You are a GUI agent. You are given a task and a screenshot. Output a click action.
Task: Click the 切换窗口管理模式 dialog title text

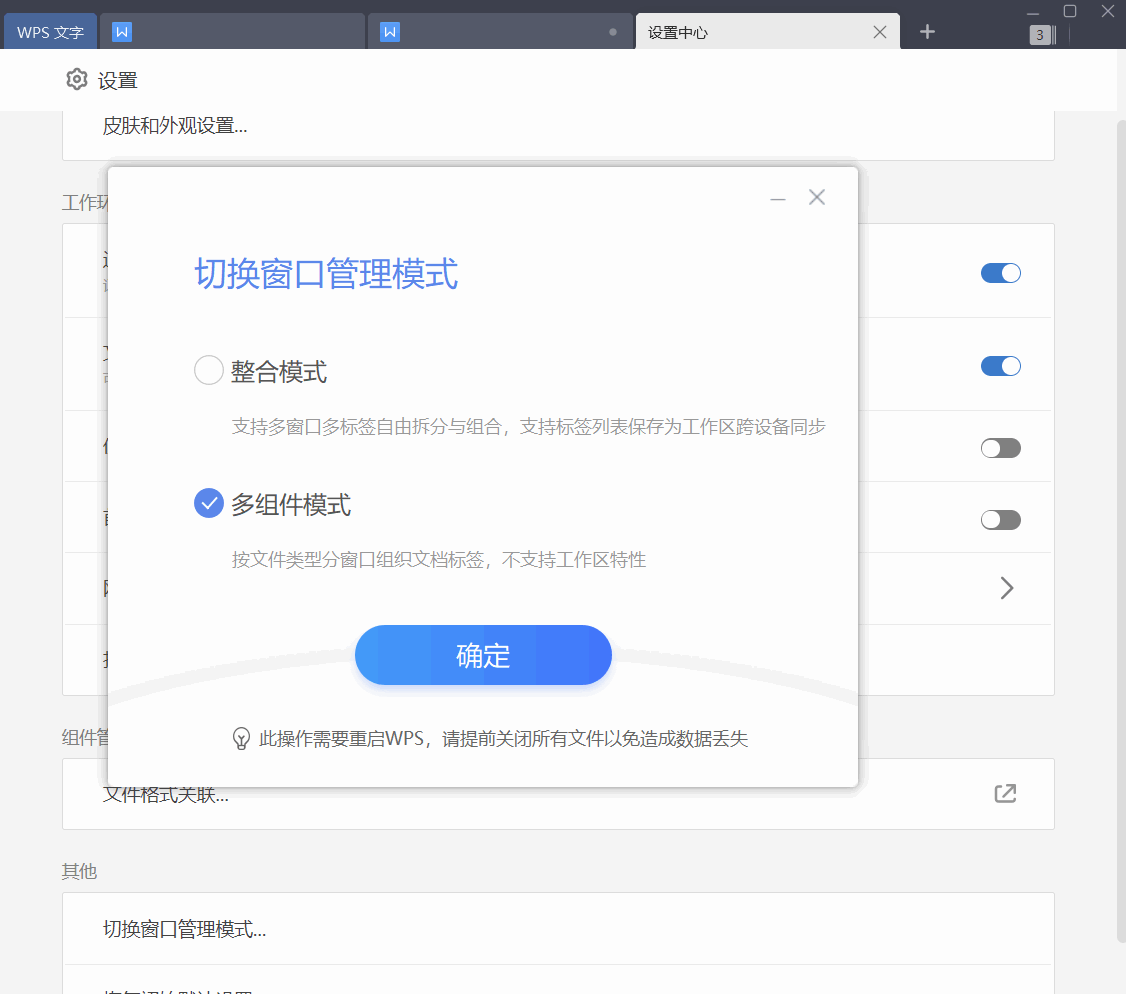tap(326, 274)
